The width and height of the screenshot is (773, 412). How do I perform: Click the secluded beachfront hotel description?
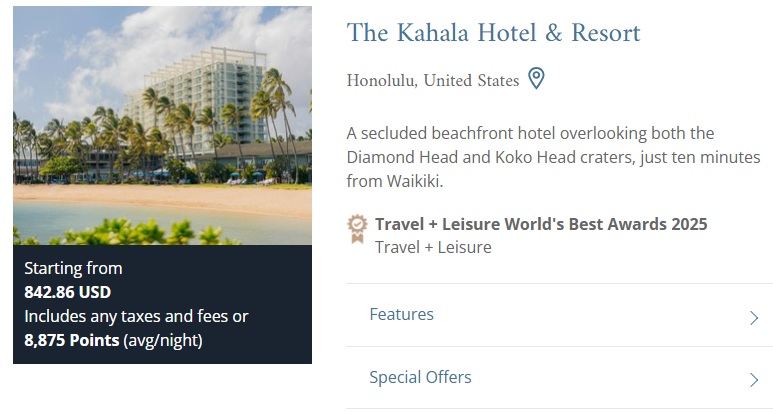tap(553, 157)
